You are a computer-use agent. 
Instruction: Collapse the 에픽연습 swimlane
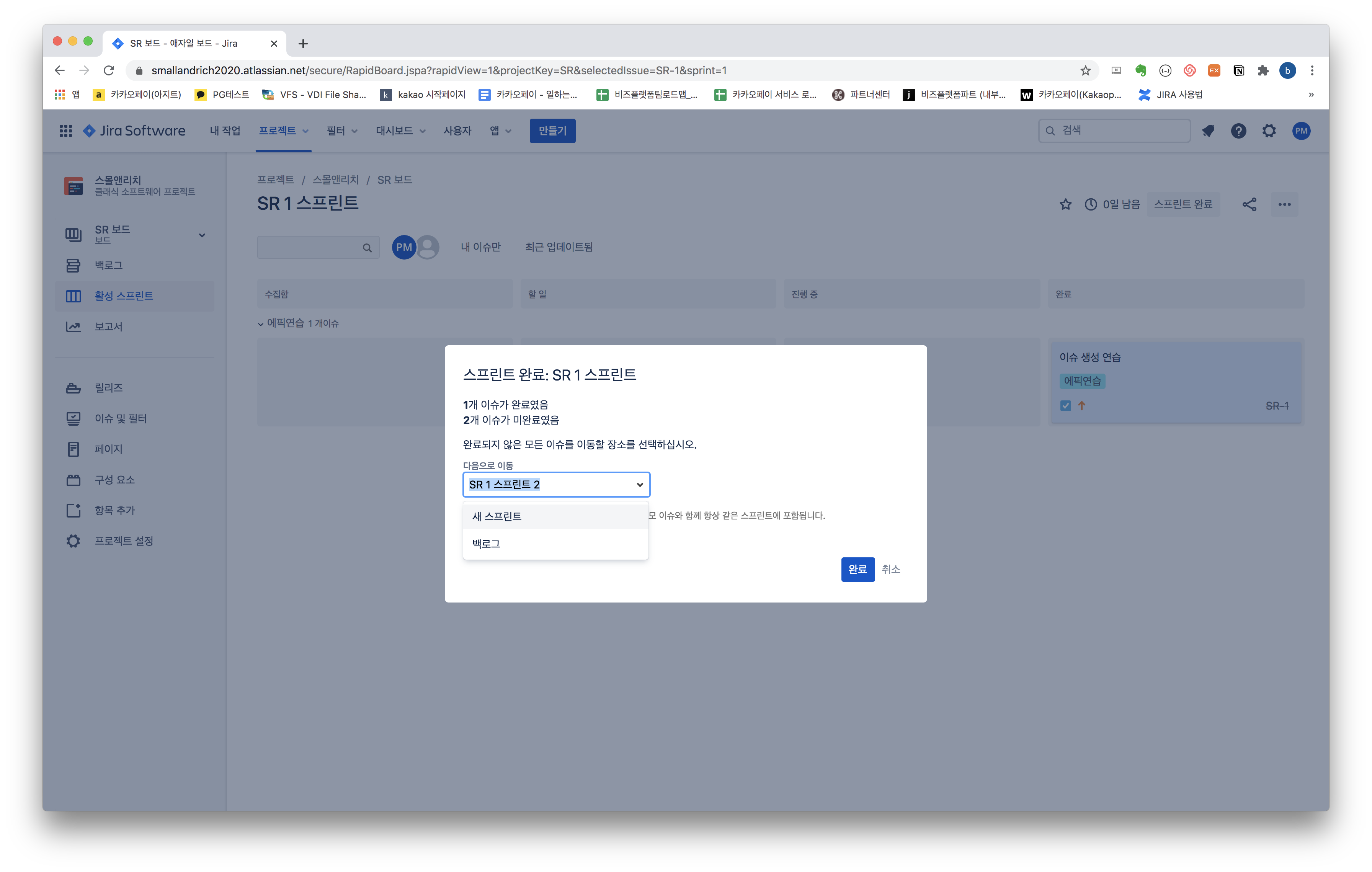tap(261, 324)
